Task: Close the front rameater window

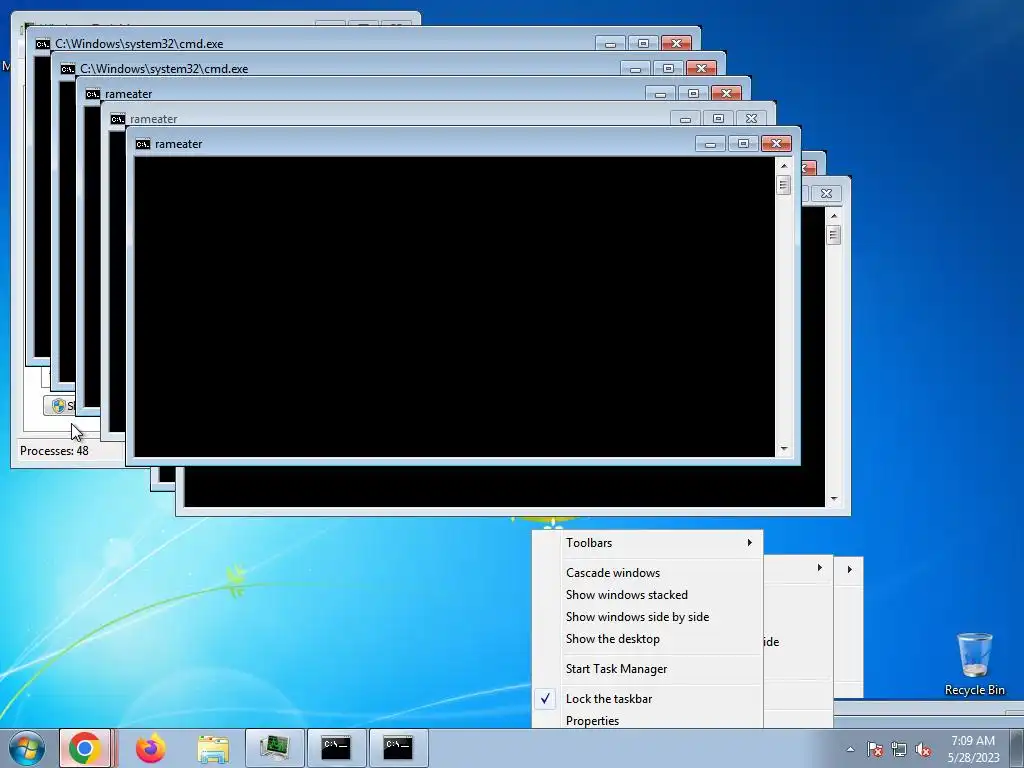Action: click(x=776, y=144)
